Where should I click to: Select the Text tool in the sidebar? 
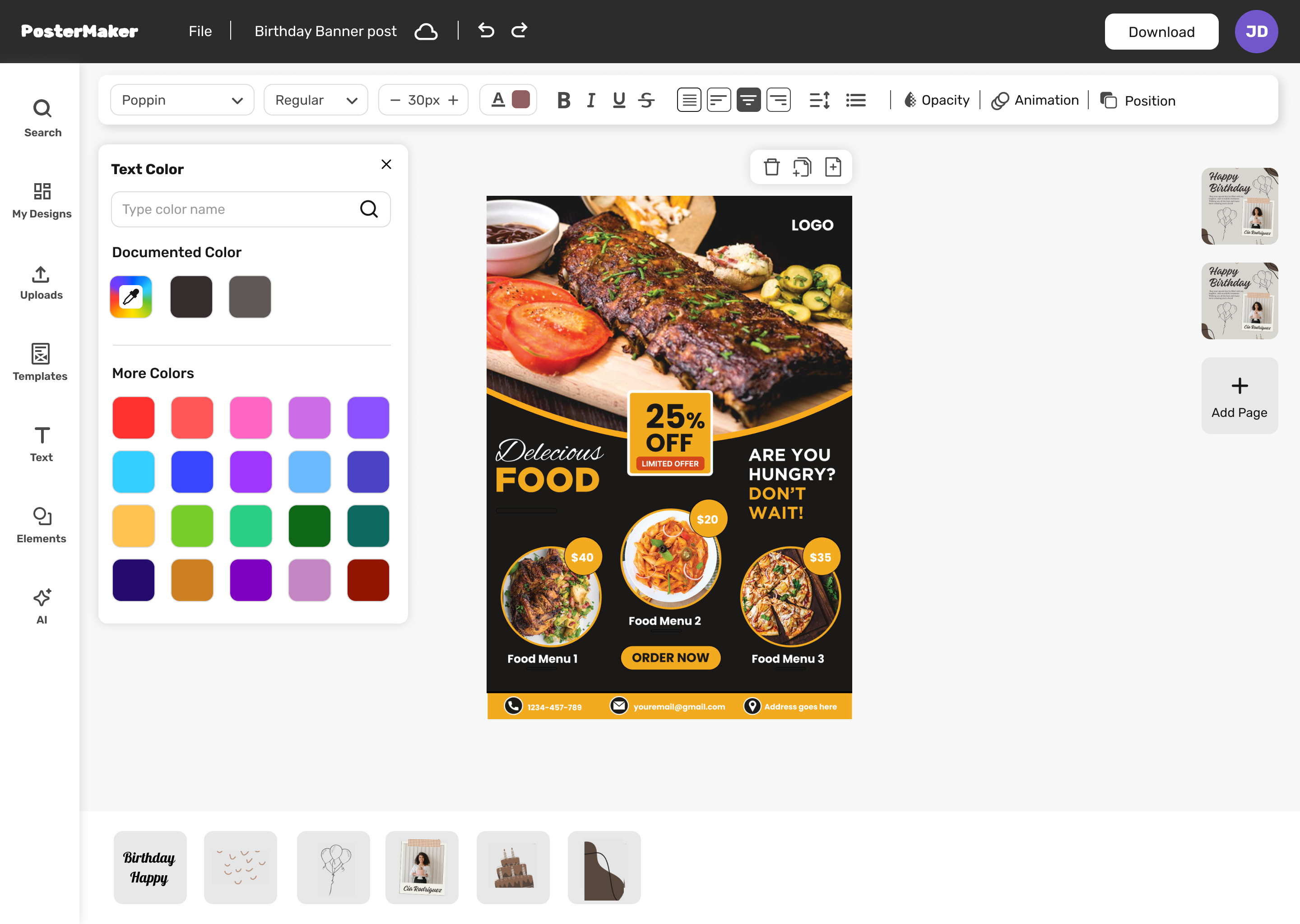coord(41,444)
